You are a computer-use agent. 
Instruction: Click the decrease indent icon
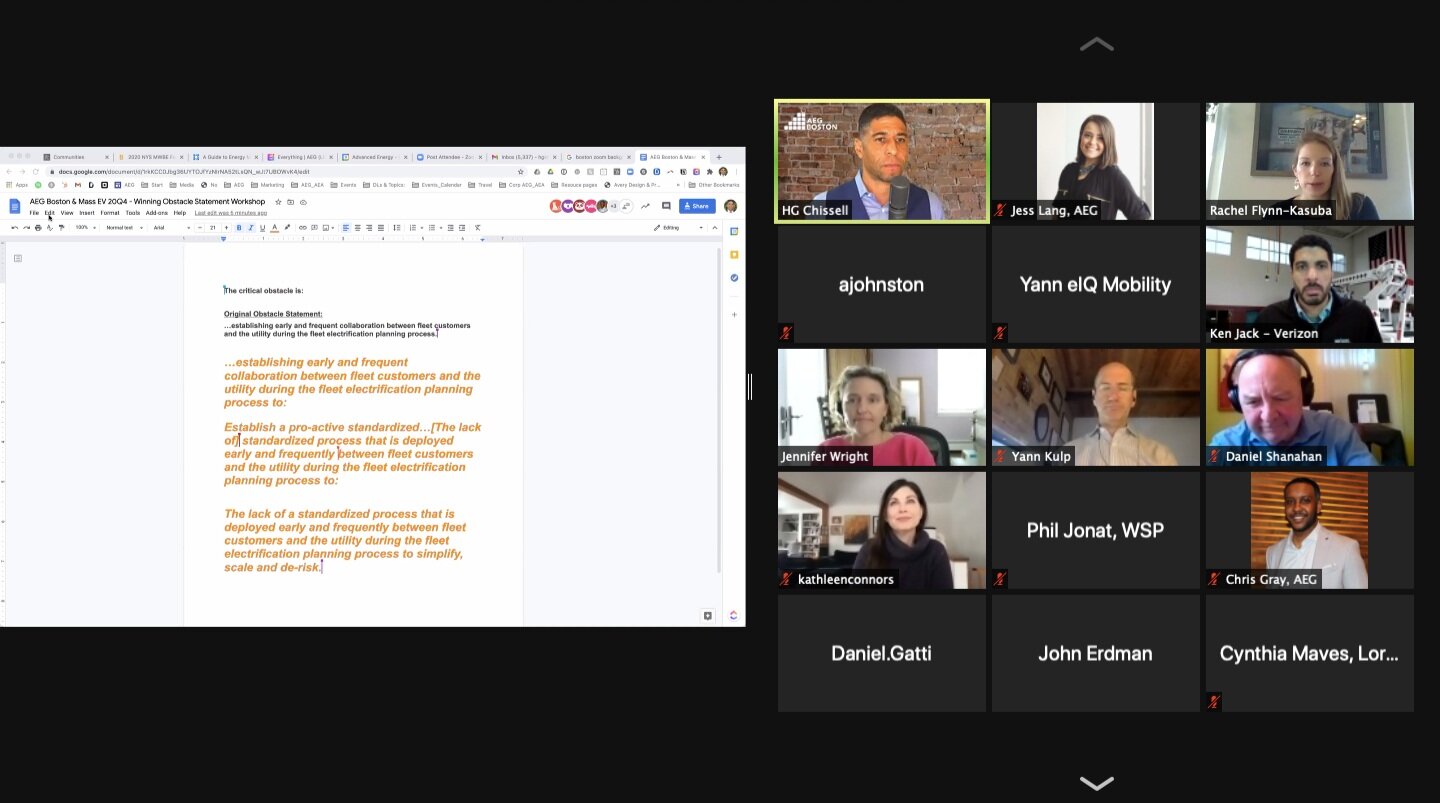450,228
